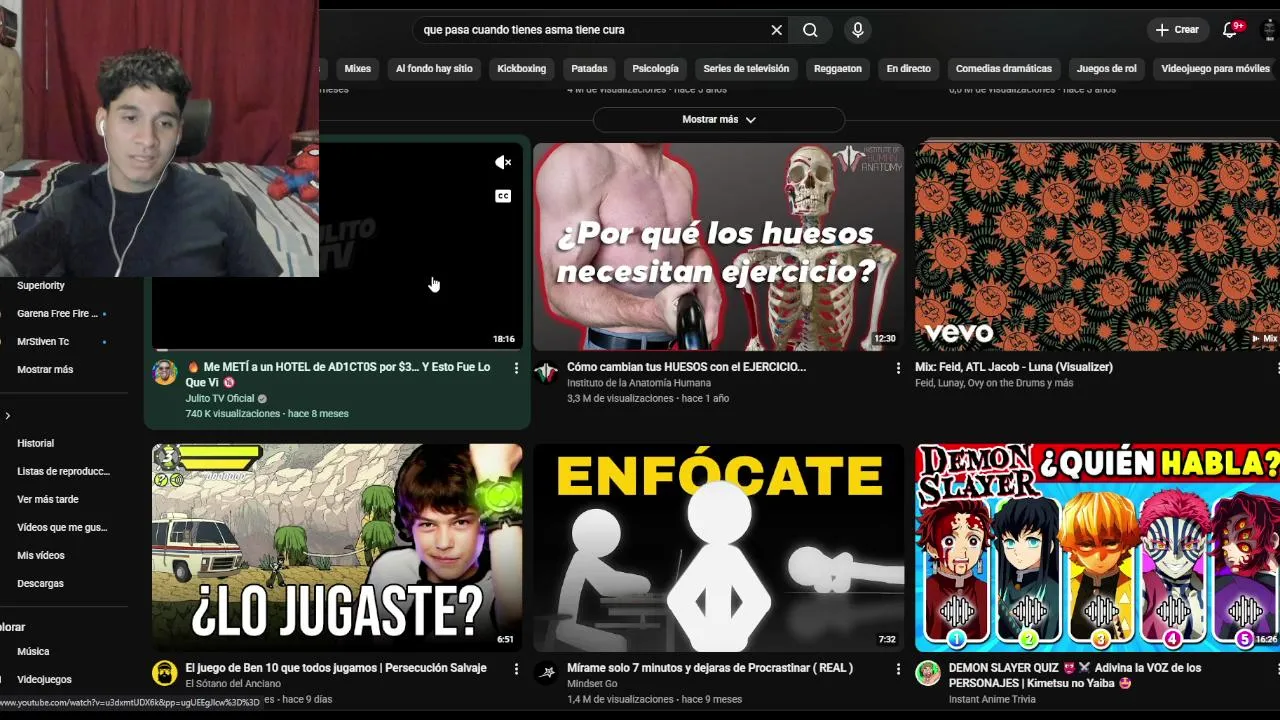
Task: Open the notifications bell
Action: (x=1230, y=30)
